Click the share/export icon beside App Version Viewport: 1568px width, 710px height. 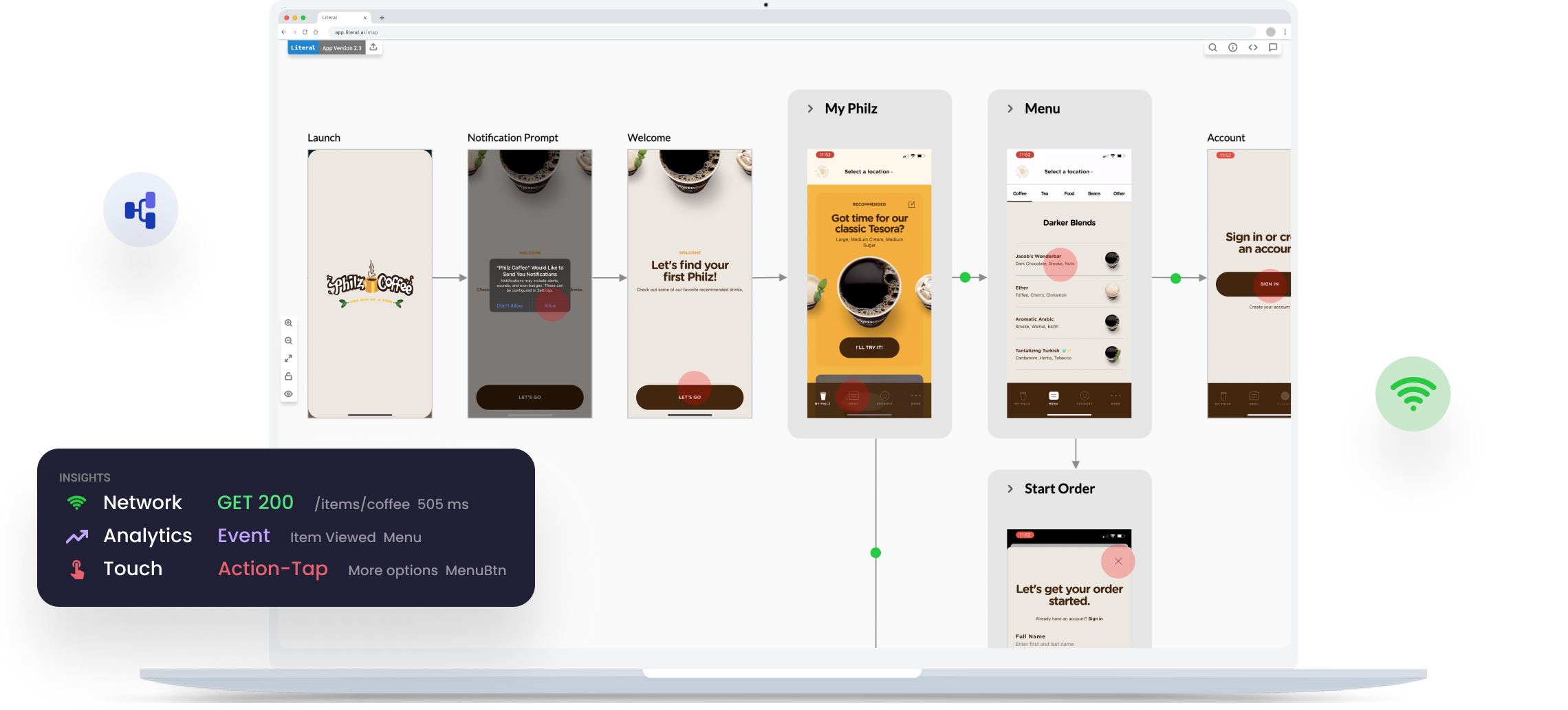tap(373, 47)
